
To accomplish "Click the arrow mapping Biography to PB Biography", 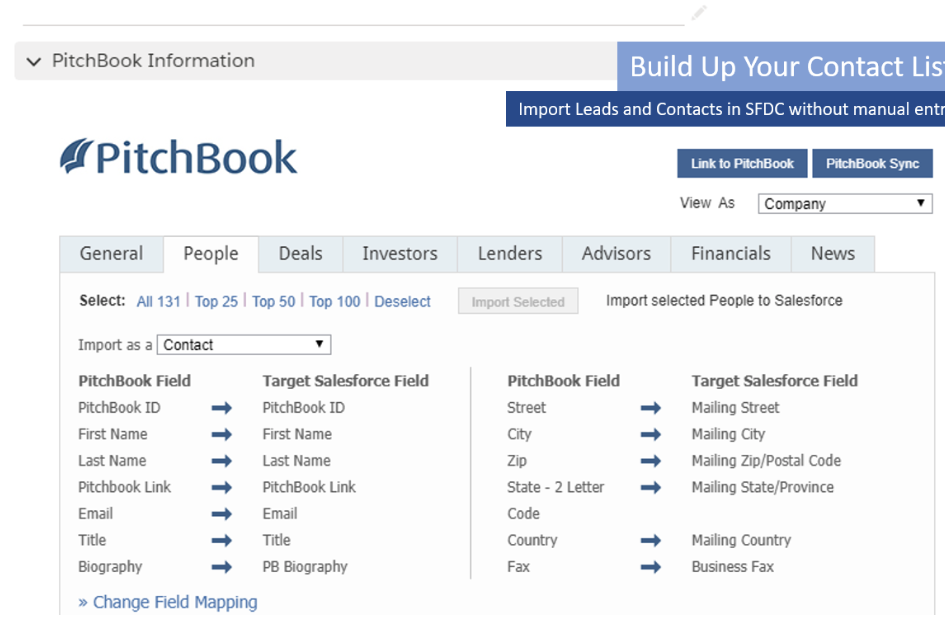I will pyautogui.click(x=219, y=566).
